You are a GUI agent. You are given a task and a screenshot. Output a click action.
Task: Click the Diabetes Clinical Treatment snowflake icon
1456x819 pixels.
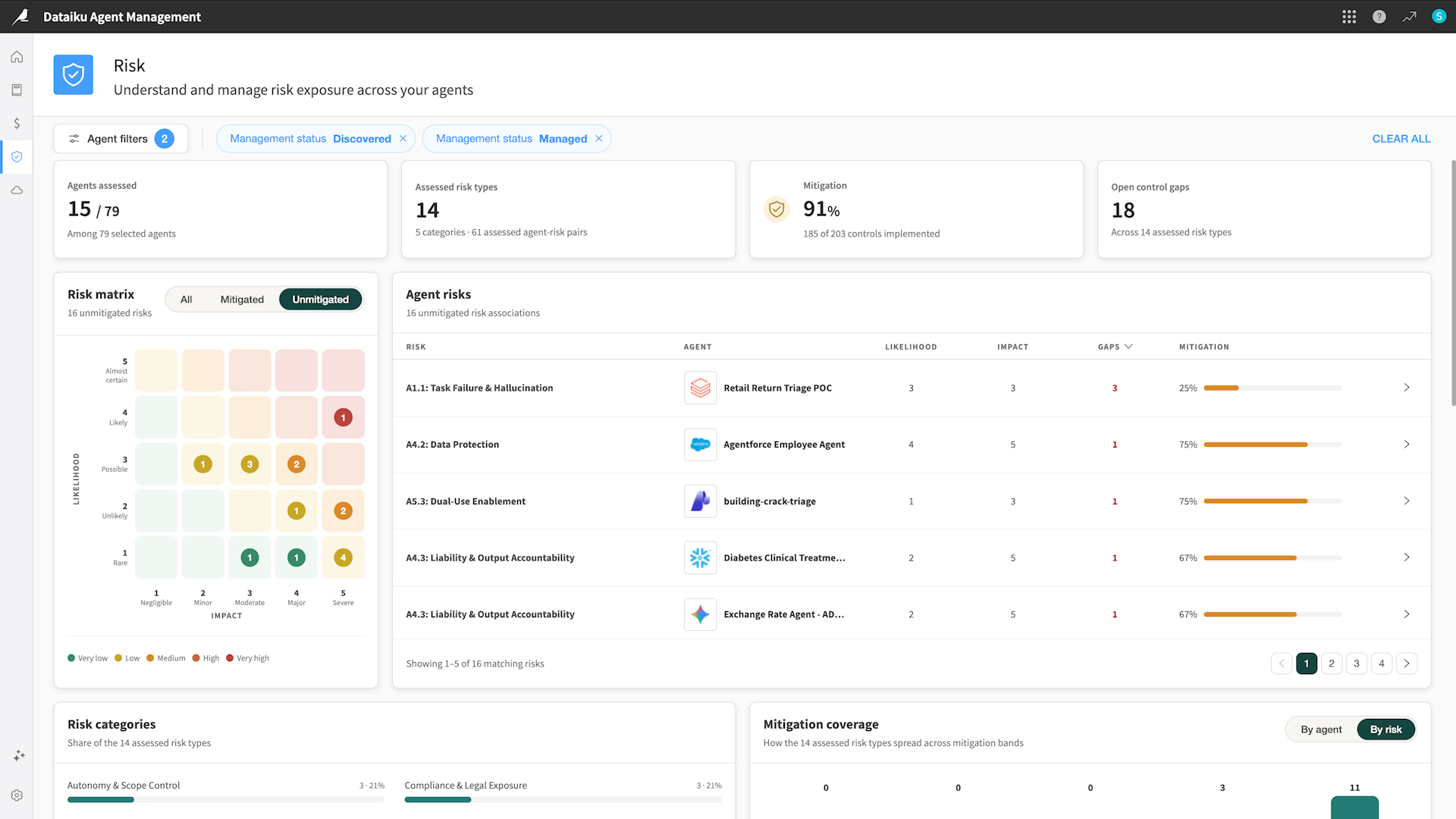point(700,557)
